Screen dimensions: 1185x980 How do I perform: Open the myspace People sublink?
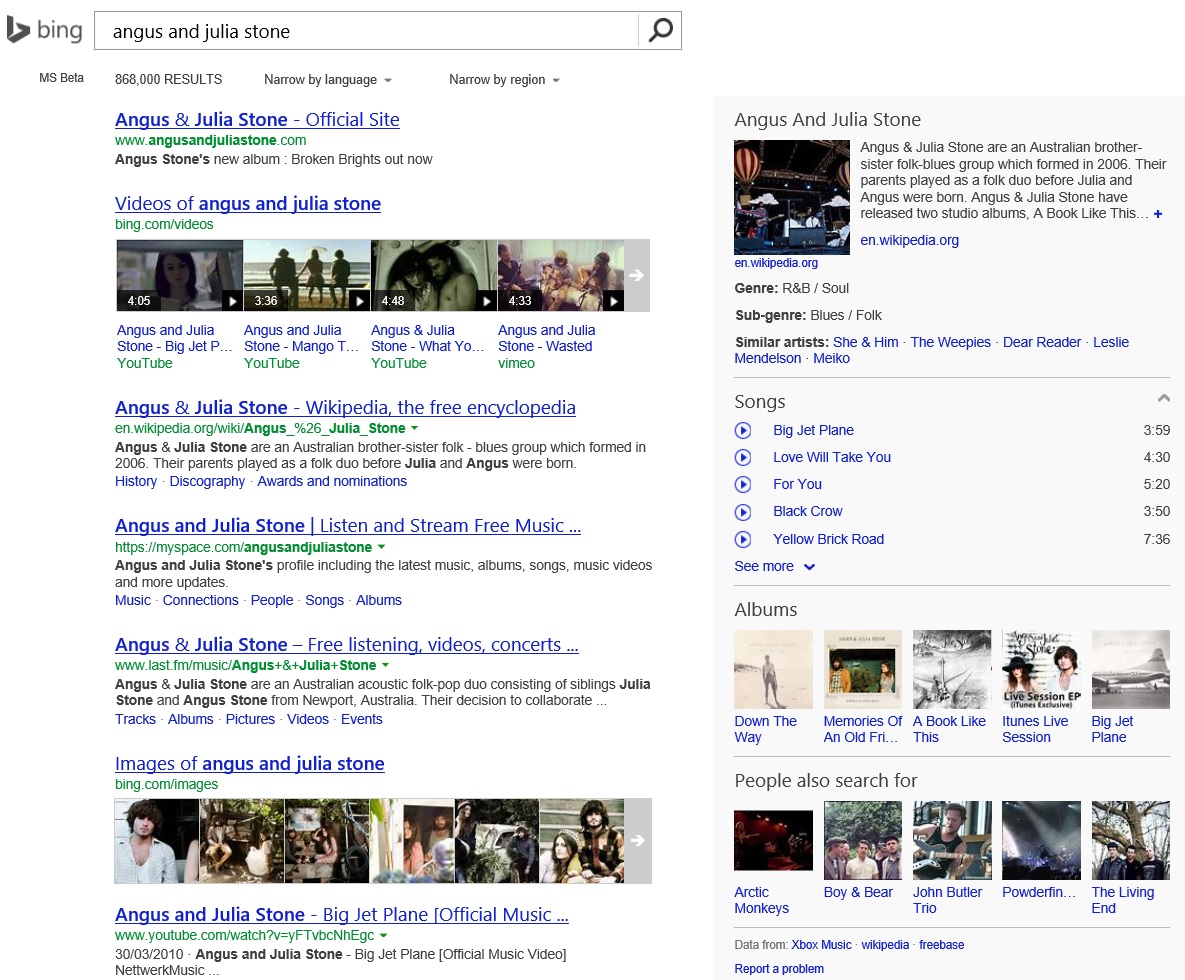coord(272,600)
